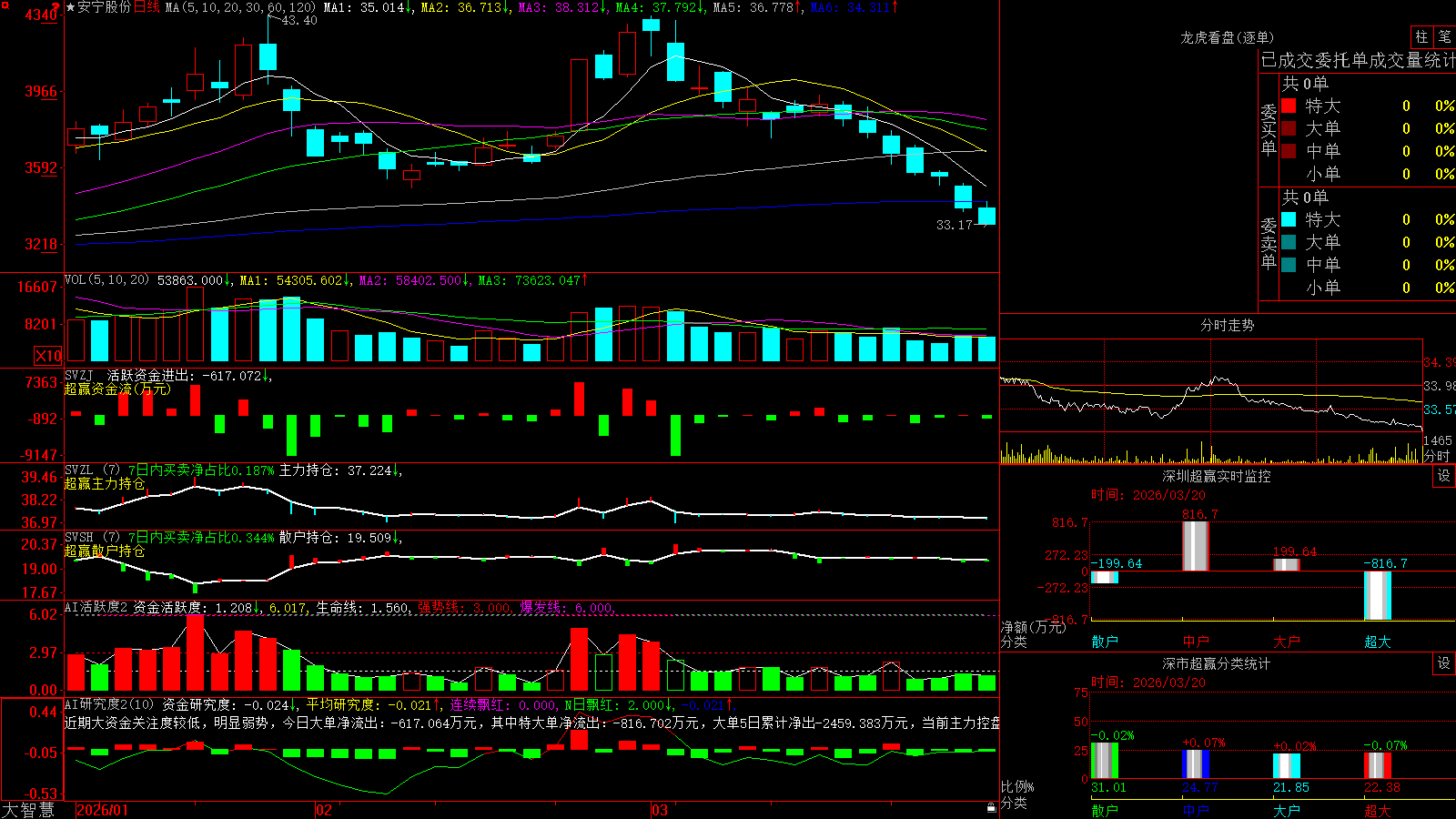The image size is (1456, 819).
Task: Select the cyan 特大 sell-order swatch
Action: [x=1289, y=219]
